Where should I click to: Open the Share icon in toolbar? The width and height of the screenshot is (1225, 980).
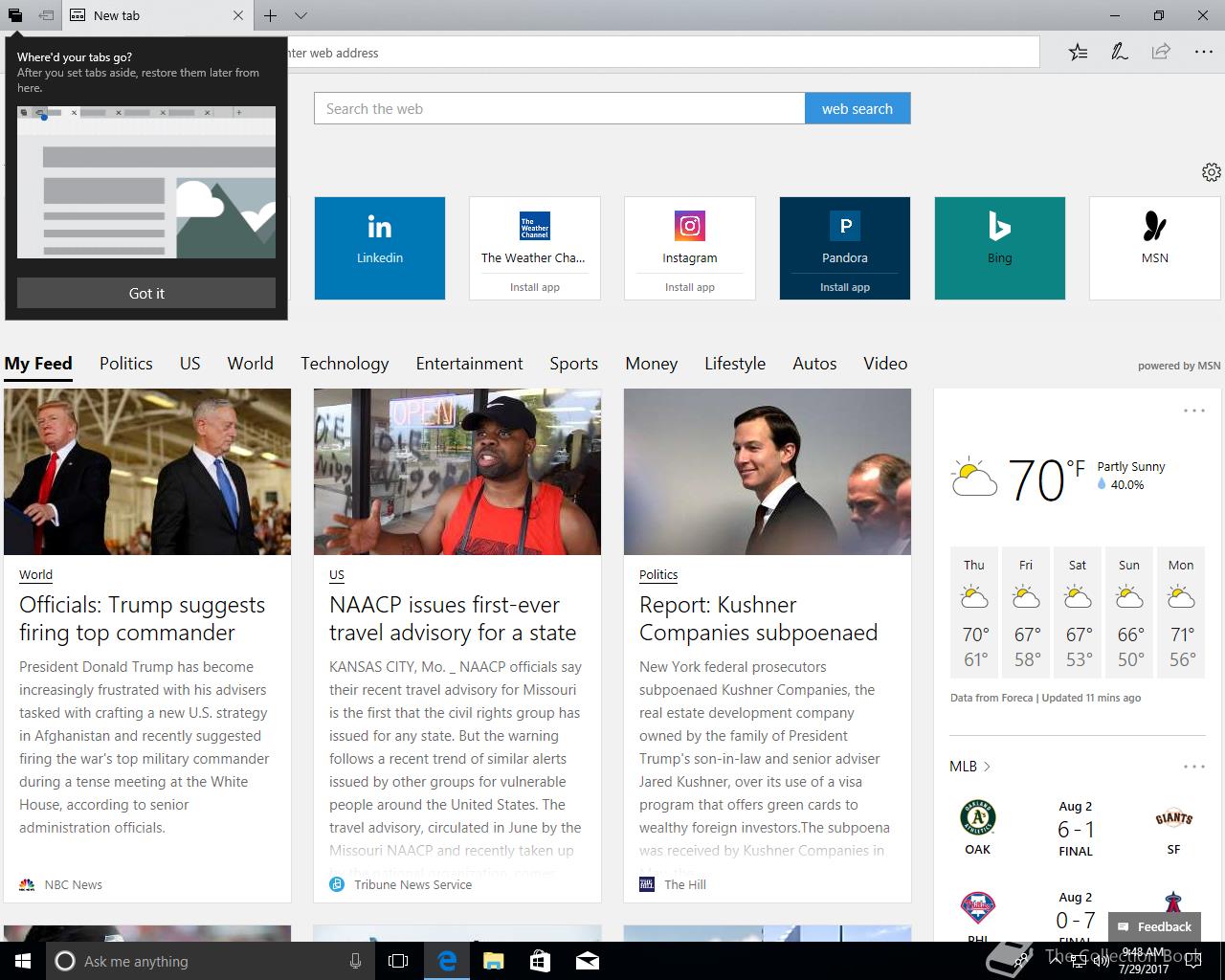click(1161, 52)
